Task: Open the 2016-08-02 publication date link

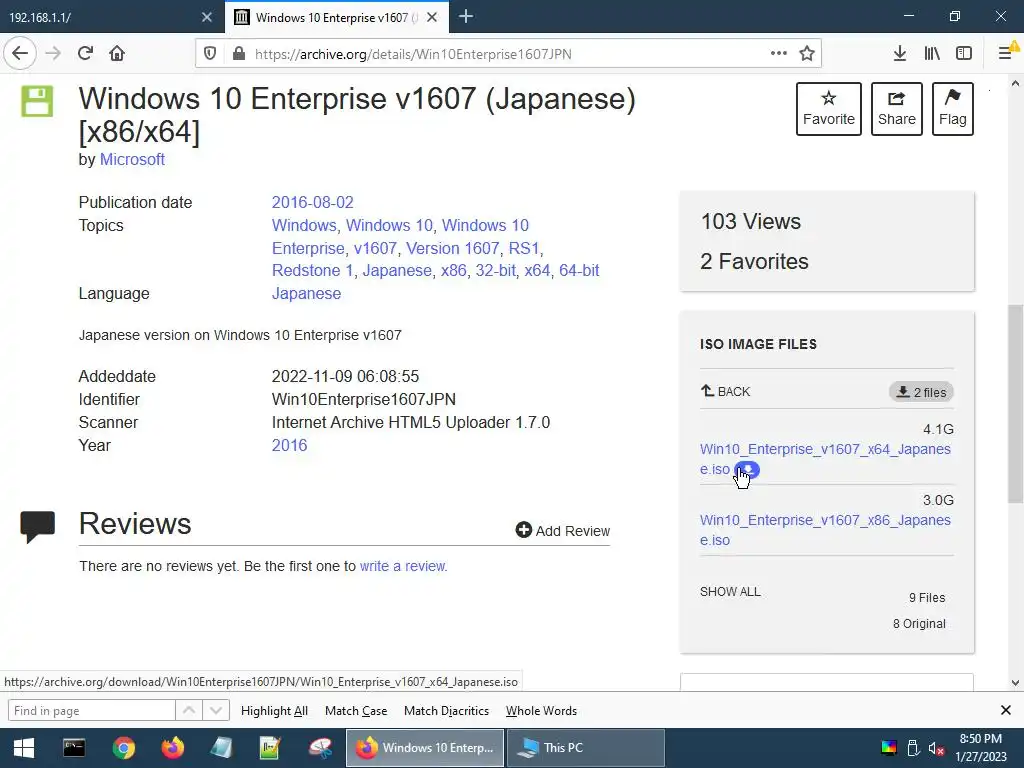Action: point(312,202)
